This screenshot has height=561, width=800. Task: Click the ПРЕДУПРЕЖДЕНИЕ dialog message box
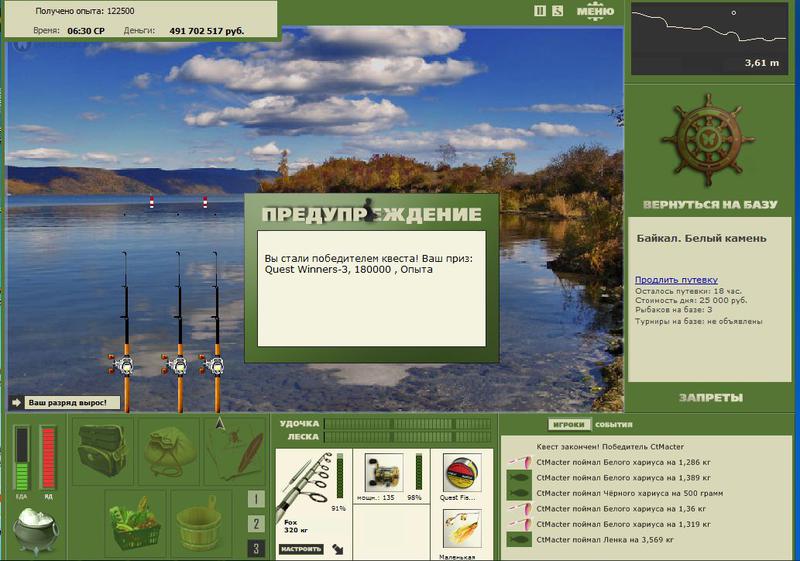(x=371, y=289)
